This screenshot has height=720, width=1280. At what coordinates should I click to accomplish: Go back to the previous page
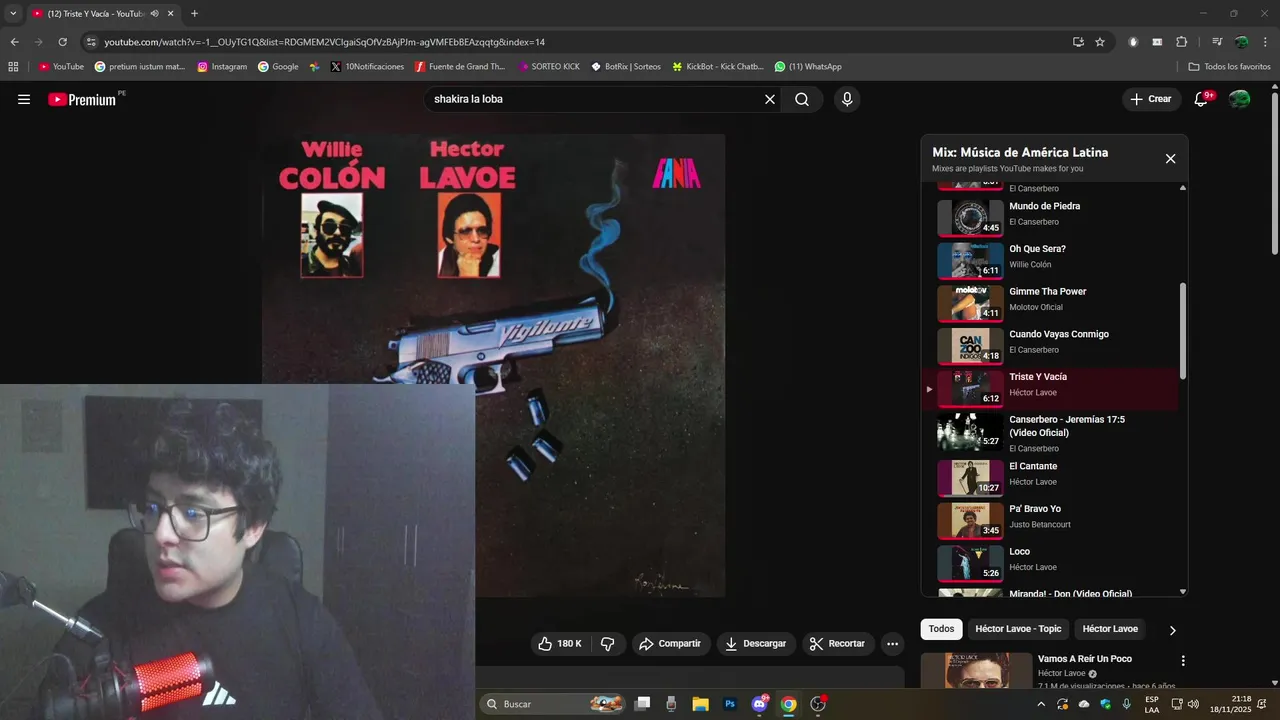click(x=14, y=42)
